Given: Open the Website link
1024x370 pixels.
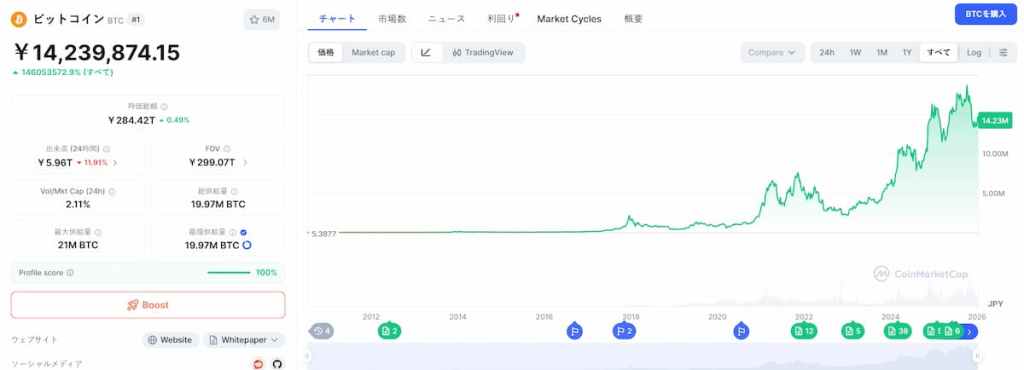Looking at the screenshot, I should click(170, 340).
